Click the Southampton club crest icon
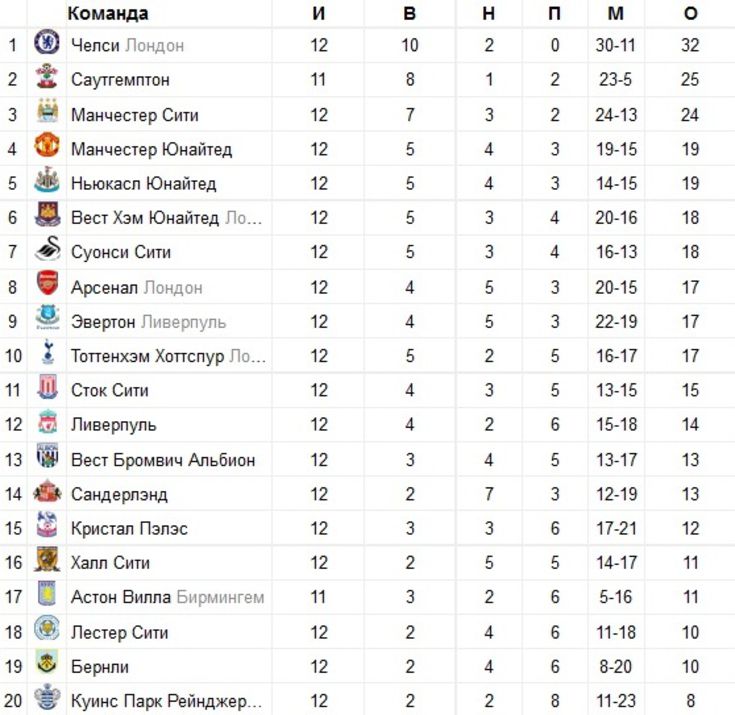This screenshot has width=735, height=715. tap(47, 76)
